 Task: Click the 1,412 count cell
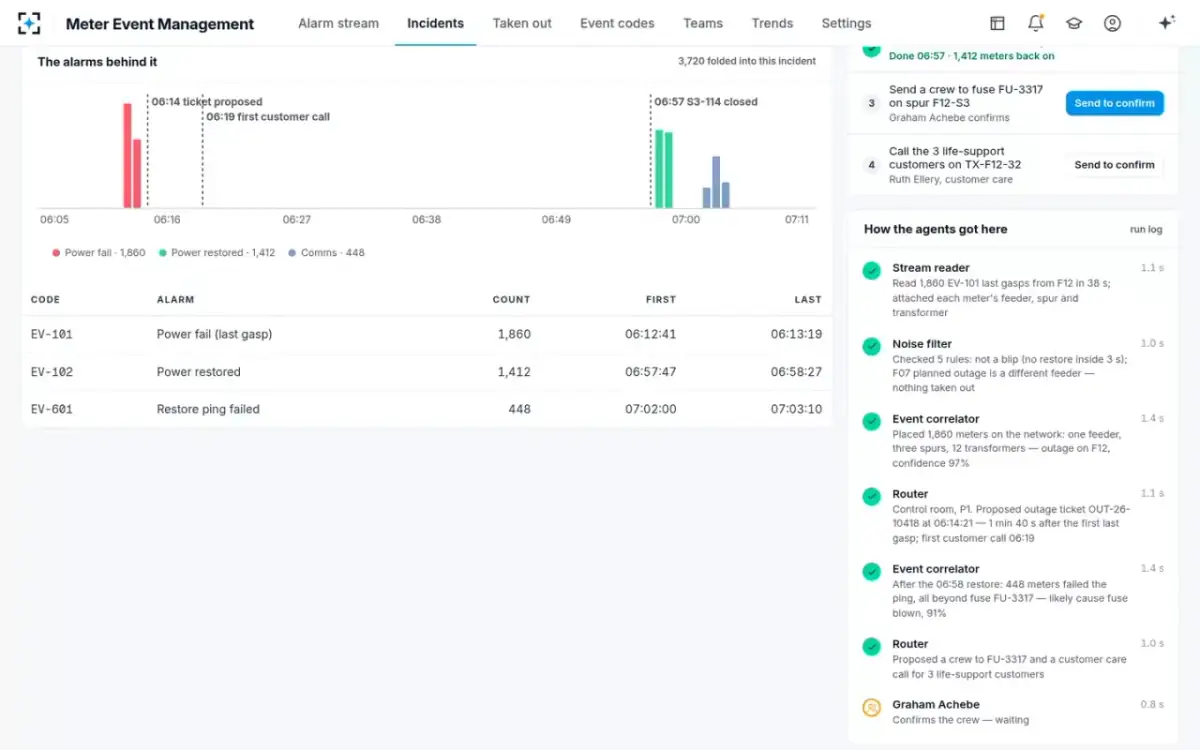click(x=514, y=372)
